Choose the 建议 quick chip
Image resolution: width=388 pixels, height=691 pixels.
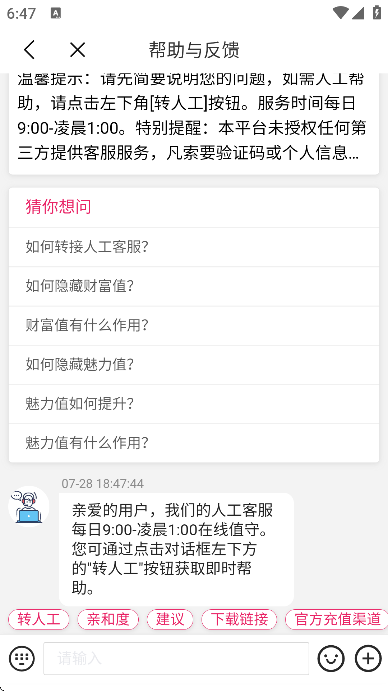pyautogui.click(x=170, y=619)
